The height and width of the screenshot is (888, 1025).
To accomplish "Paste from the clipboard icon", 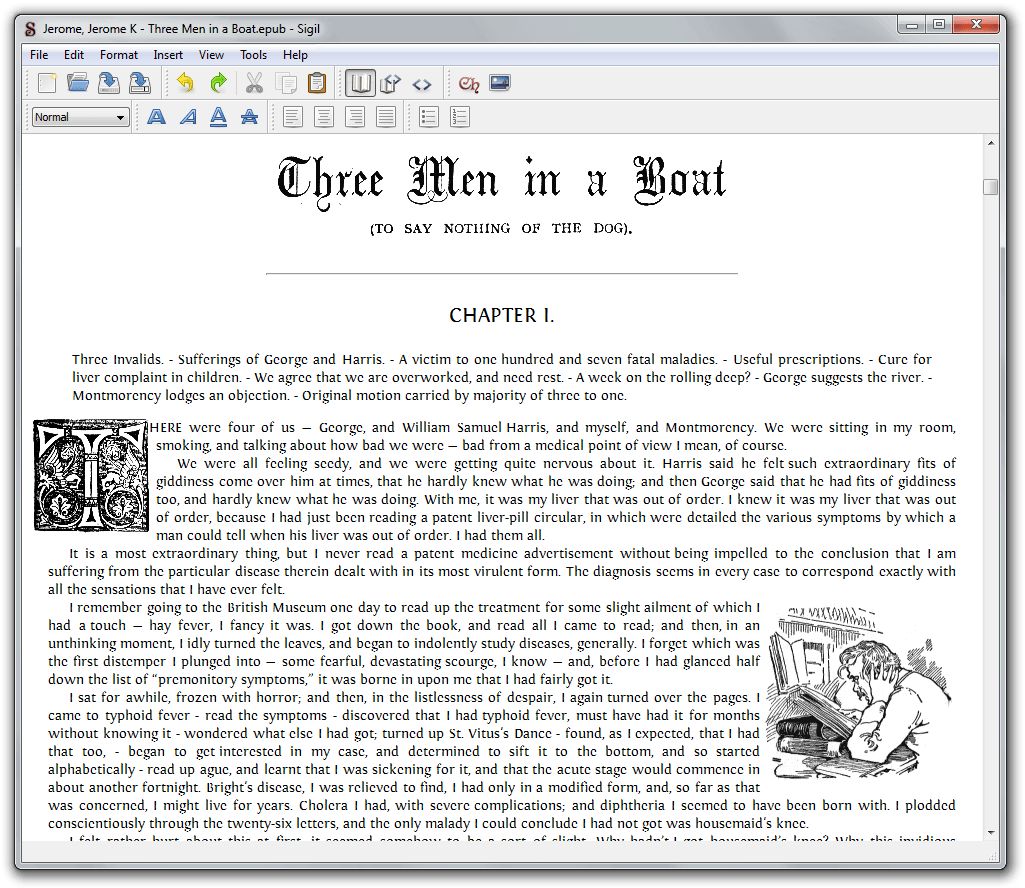I will [x=317, y=84].
